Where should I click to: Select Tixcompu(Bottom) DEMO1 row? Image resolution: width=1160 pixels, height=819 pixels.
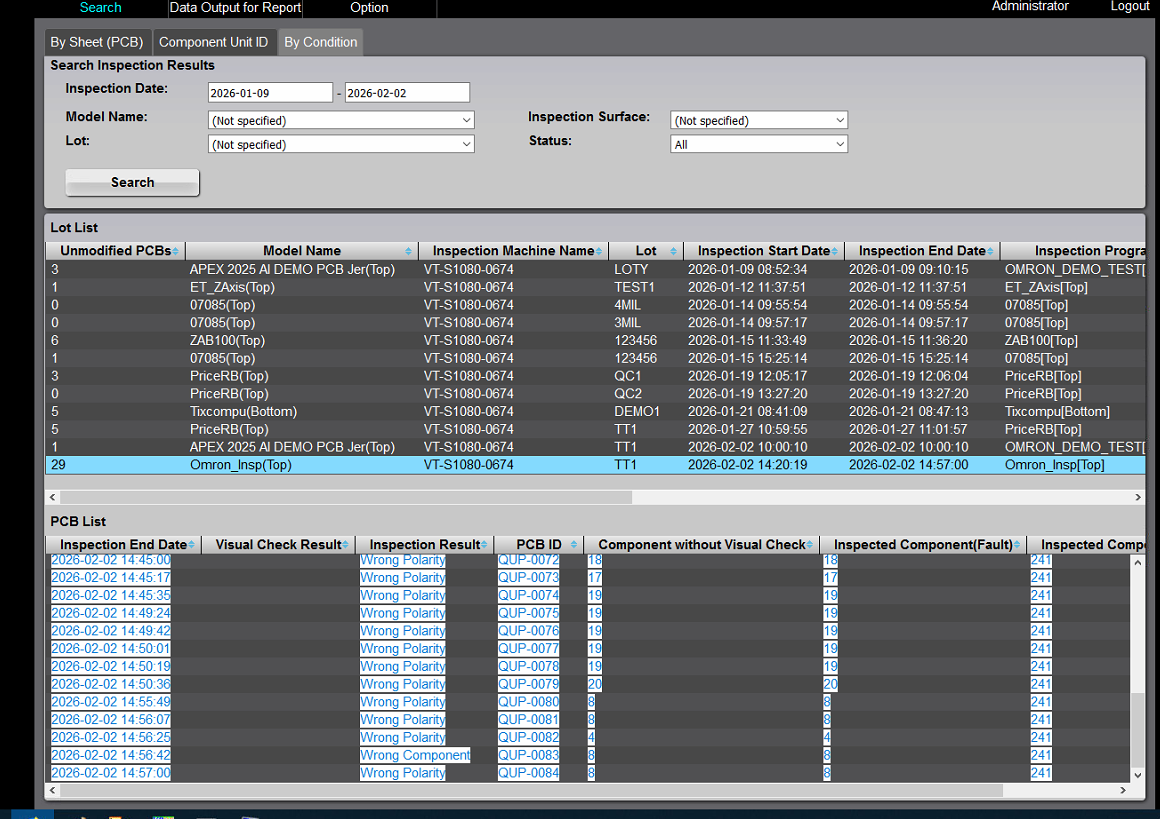595,411
